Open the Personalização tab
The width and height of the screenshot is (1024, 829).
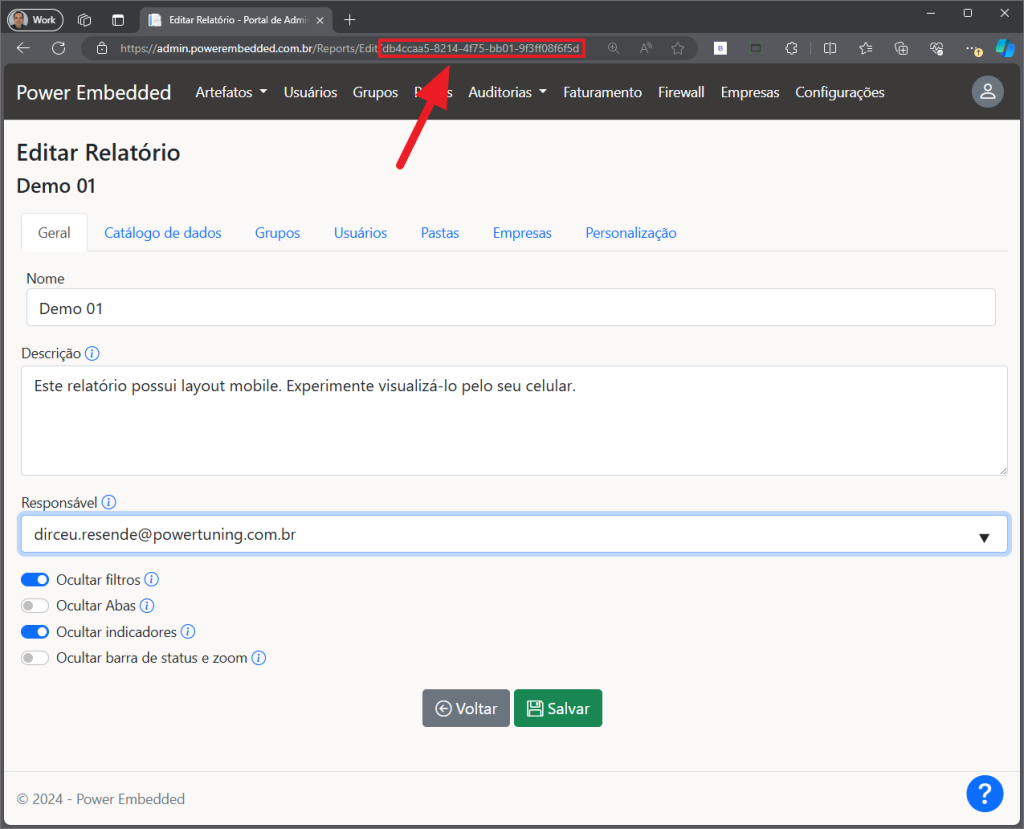(630, 233)
